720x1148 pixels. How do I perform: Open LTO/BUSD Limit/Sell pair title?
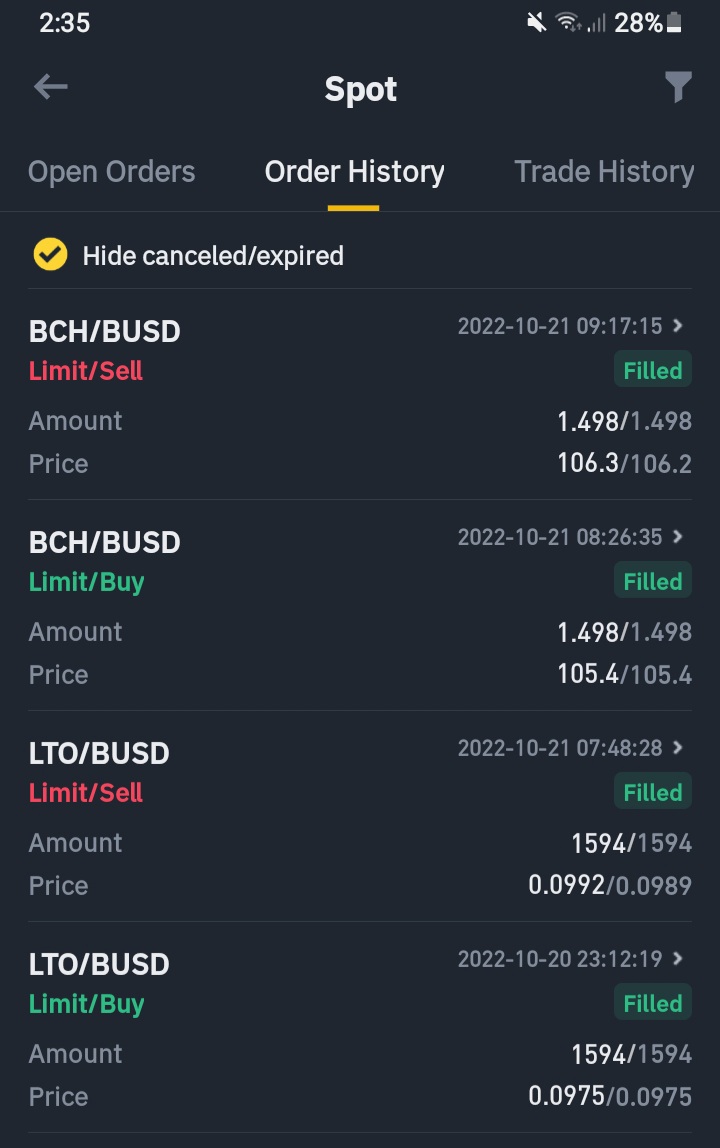(x=99, y=753)
